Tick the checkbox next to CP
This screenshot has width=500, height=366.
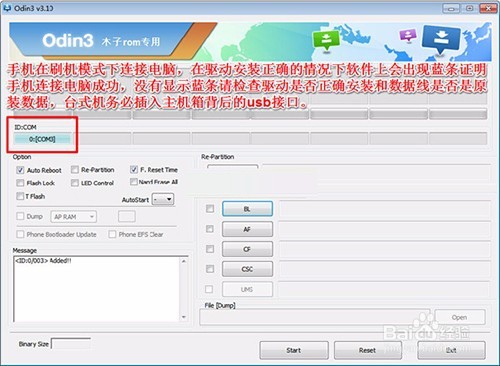210,249
